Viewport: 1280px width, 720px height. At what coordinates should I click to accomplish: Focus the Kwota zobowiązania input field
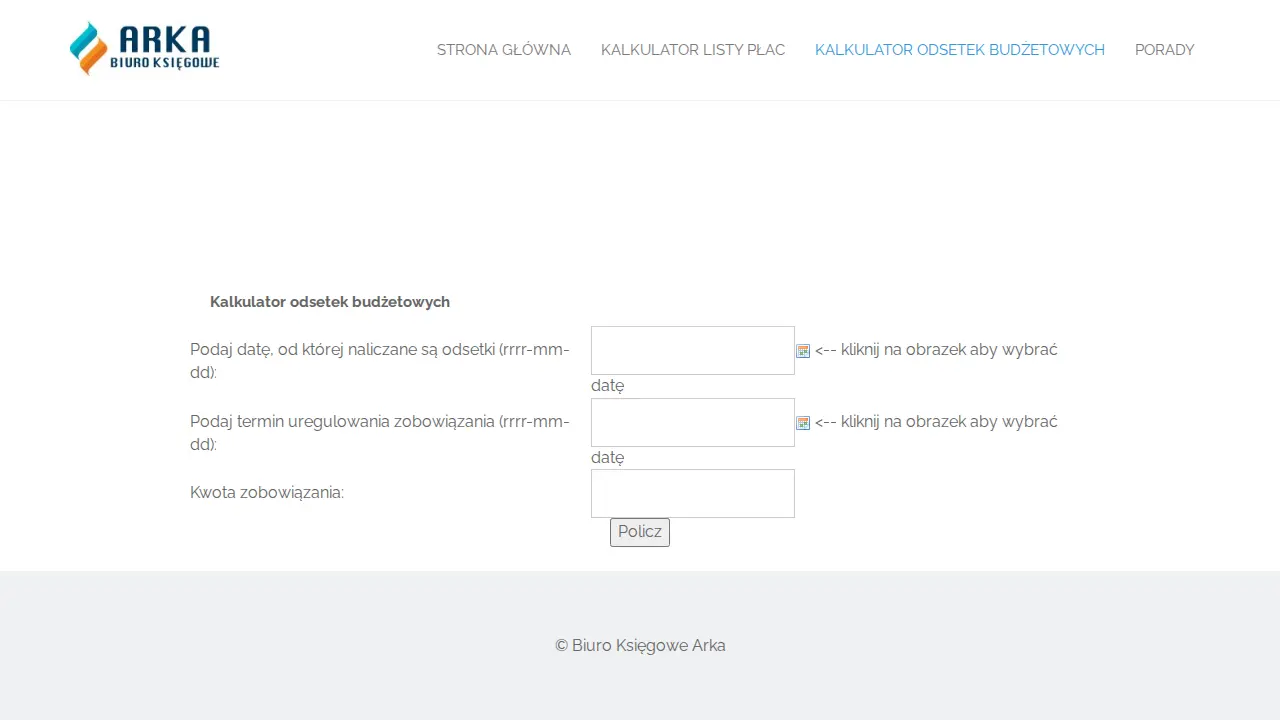click(693, 493)
